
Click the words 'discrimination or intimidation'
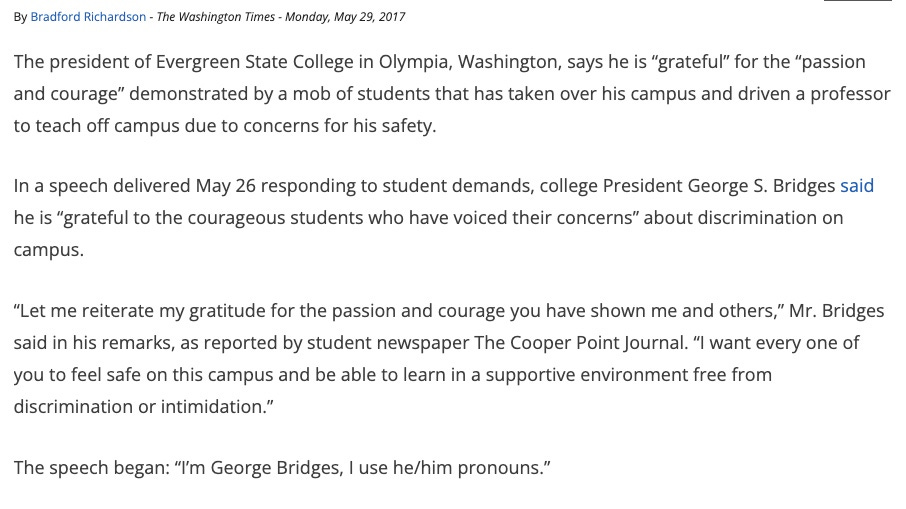click(139, 407)
